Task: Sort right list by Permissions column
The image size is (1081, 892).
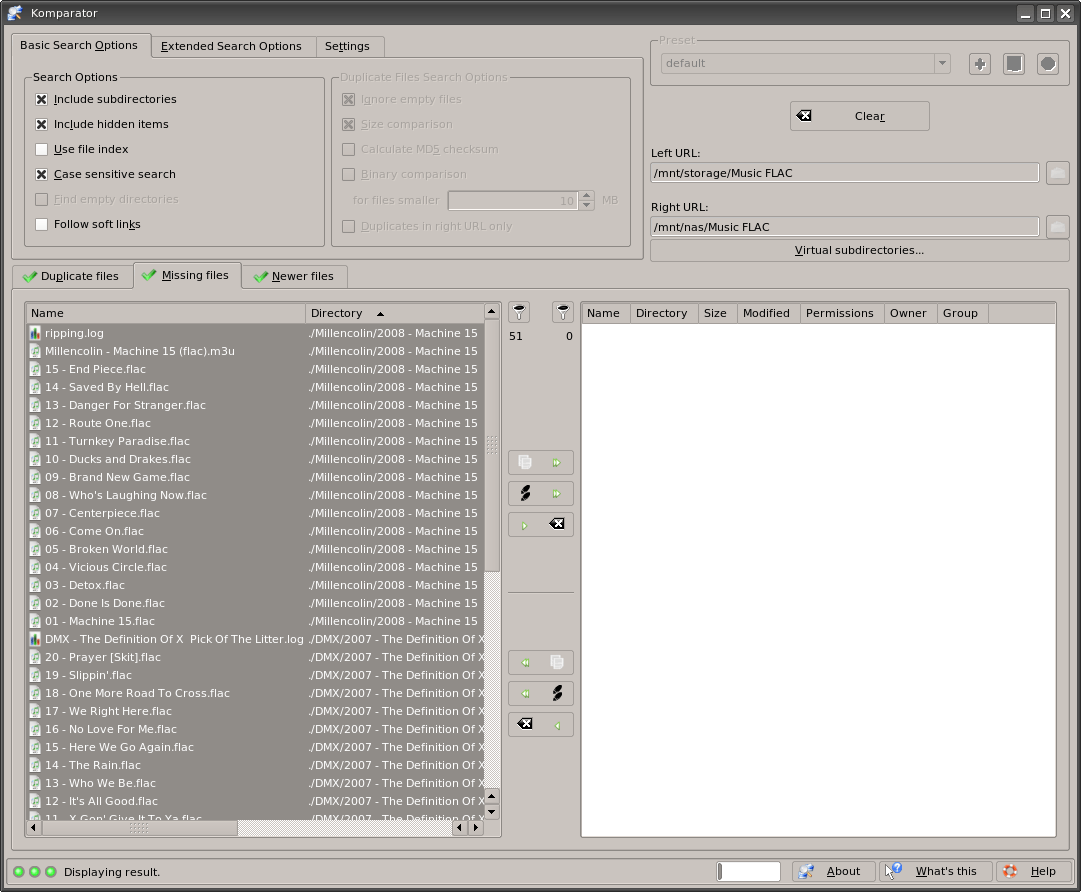Action: click(841, 313)
